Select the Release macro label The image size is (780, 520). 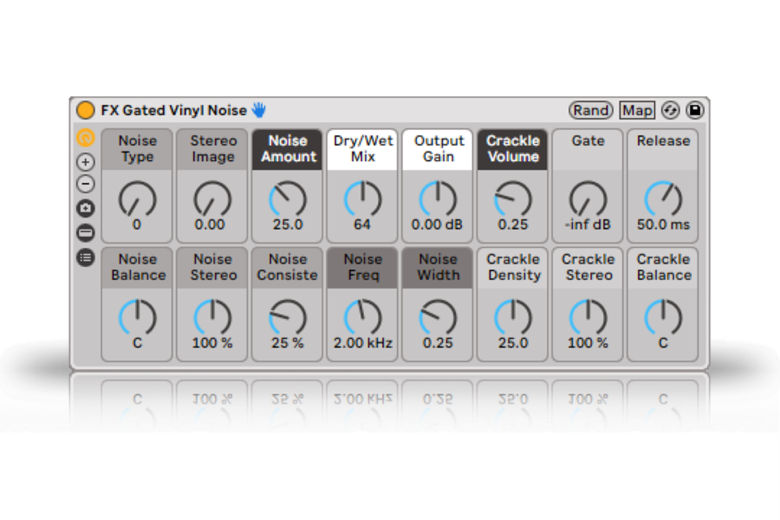click(663, 149)
